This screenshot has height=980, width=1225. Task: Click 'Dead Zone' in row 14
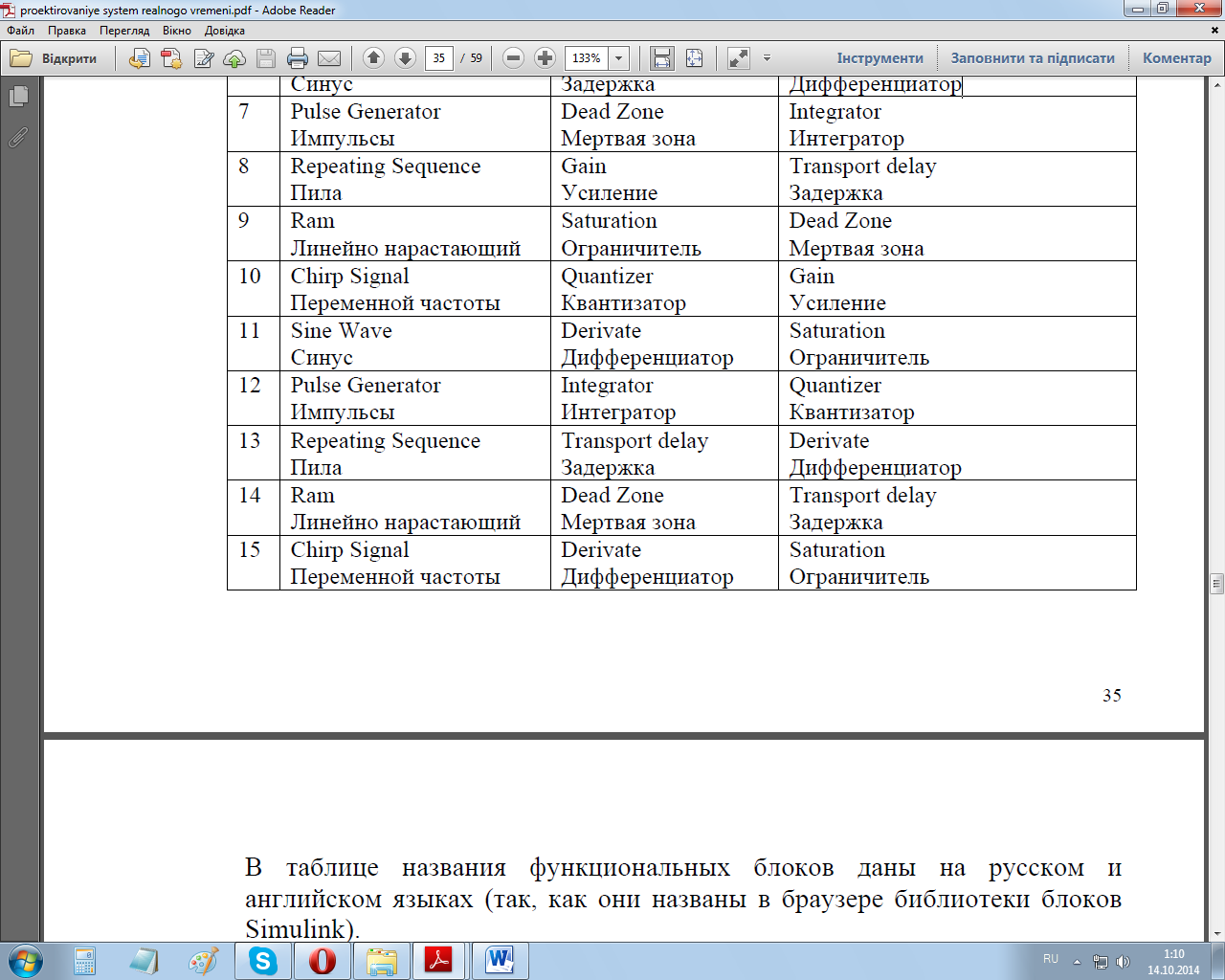[612, 495]
